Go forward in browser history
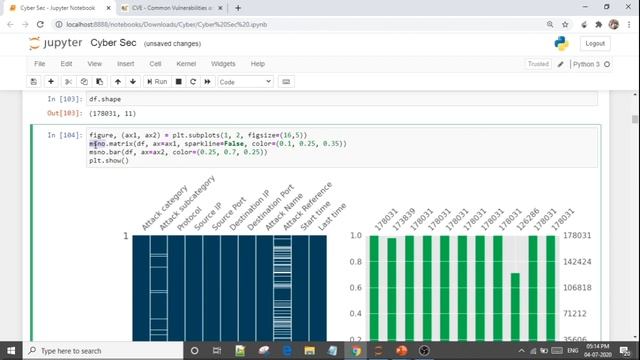Screen dimensions: 640x360 point(25,24)
